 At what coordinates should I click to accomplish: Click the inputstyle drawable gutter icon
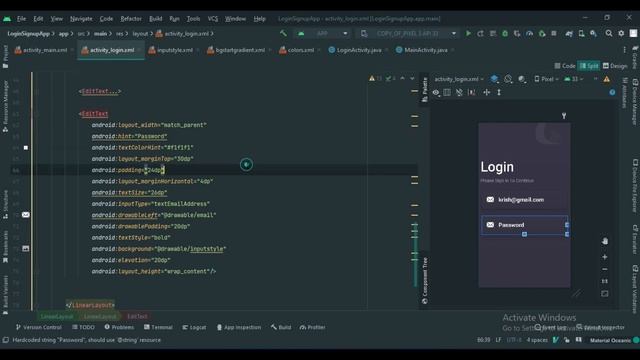coord(26,249)
